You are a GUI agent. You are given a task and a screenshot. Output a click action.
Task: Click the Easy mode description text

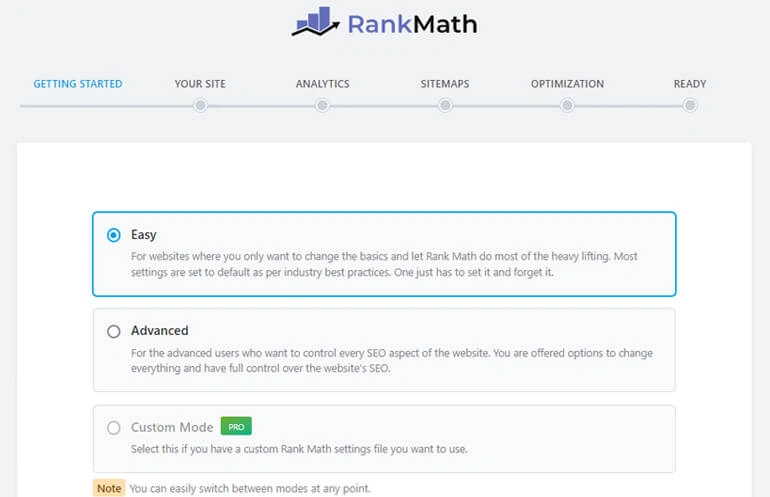pos(384,264)
